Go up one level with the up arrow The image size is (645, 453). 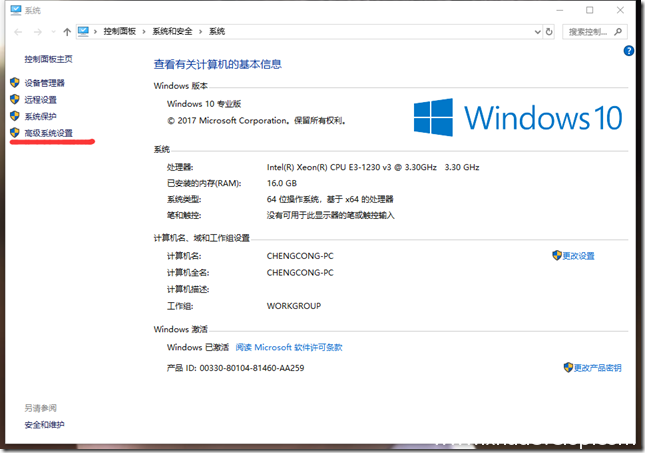pyautogui.click(x=66, y=32)
